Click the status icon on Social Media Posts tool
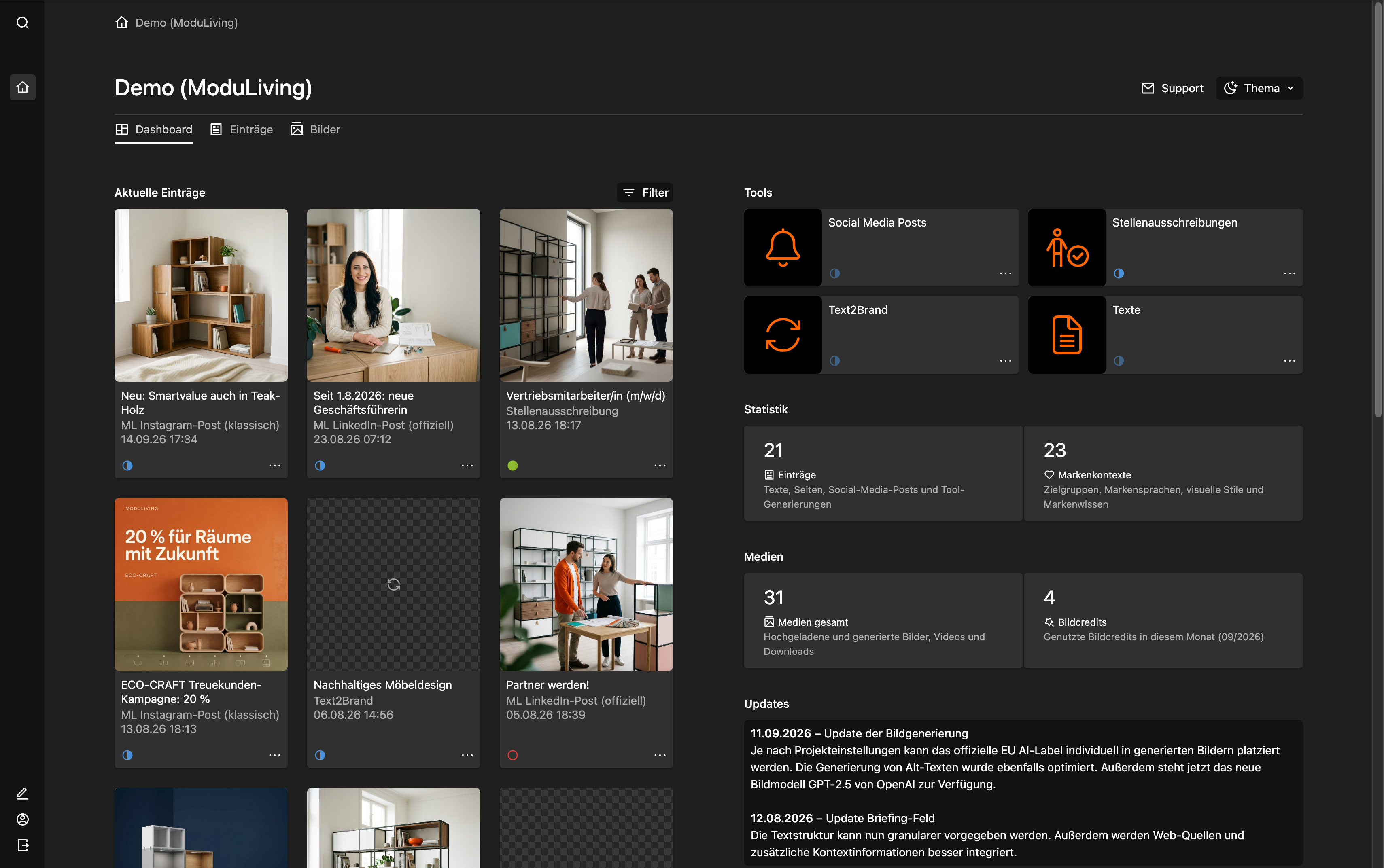 coord(835,273)
